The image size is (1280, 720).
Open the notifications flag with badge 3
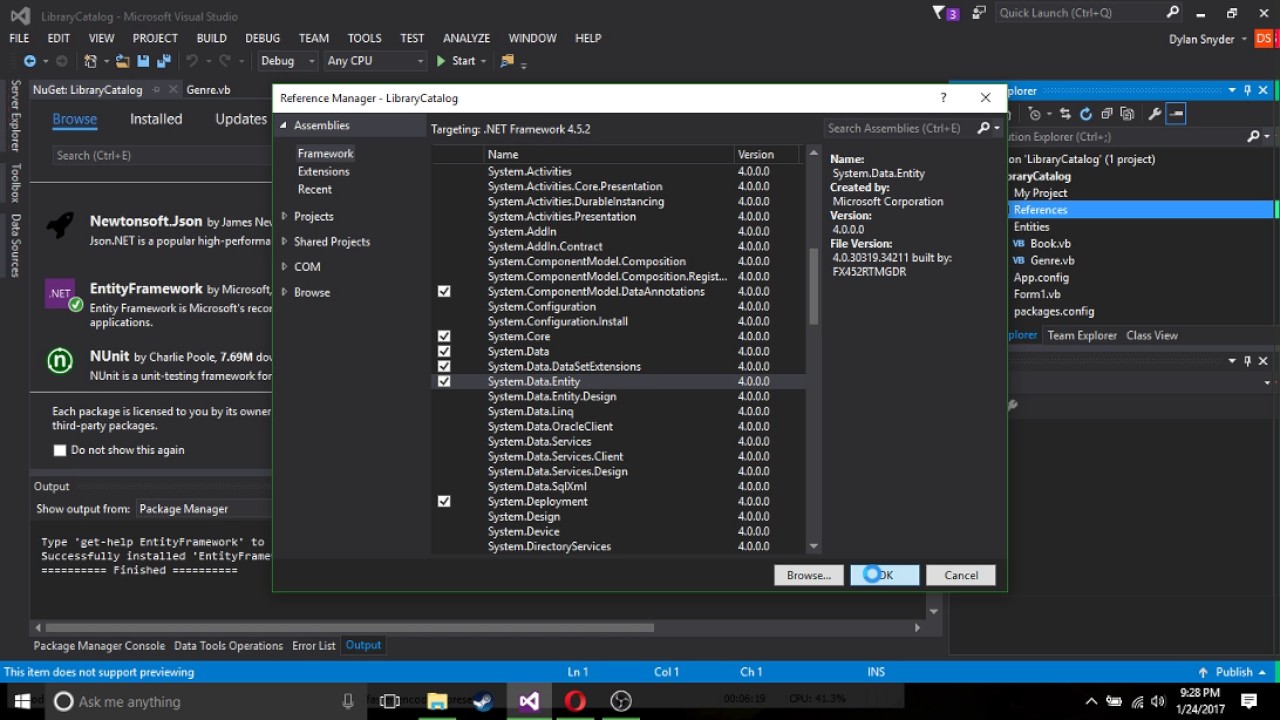pyautogui.click(x=945, y=13)
